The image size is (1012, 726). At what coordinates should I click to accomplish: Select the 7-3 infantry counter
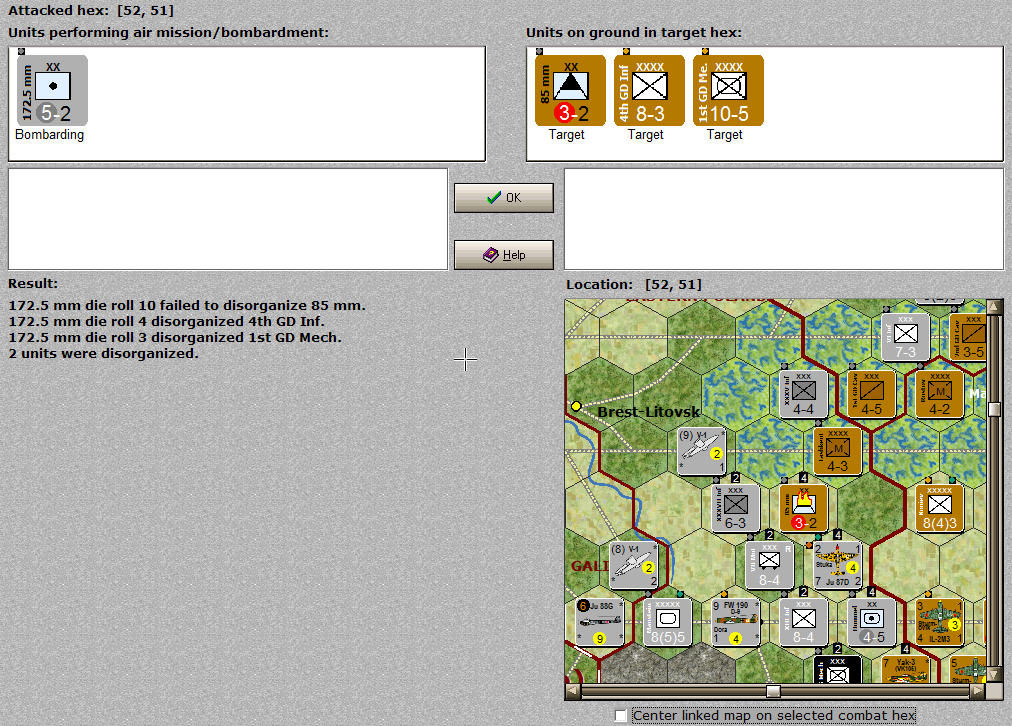point(906,337)
